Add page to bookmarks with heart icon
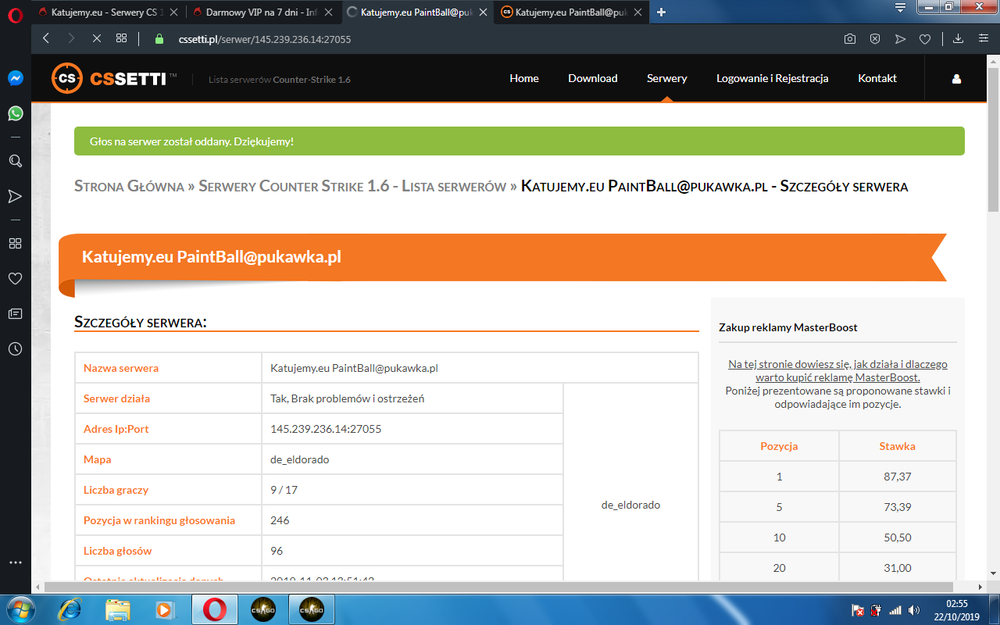This screenshot has width=1000, height=625. click(x=925, y=39)
